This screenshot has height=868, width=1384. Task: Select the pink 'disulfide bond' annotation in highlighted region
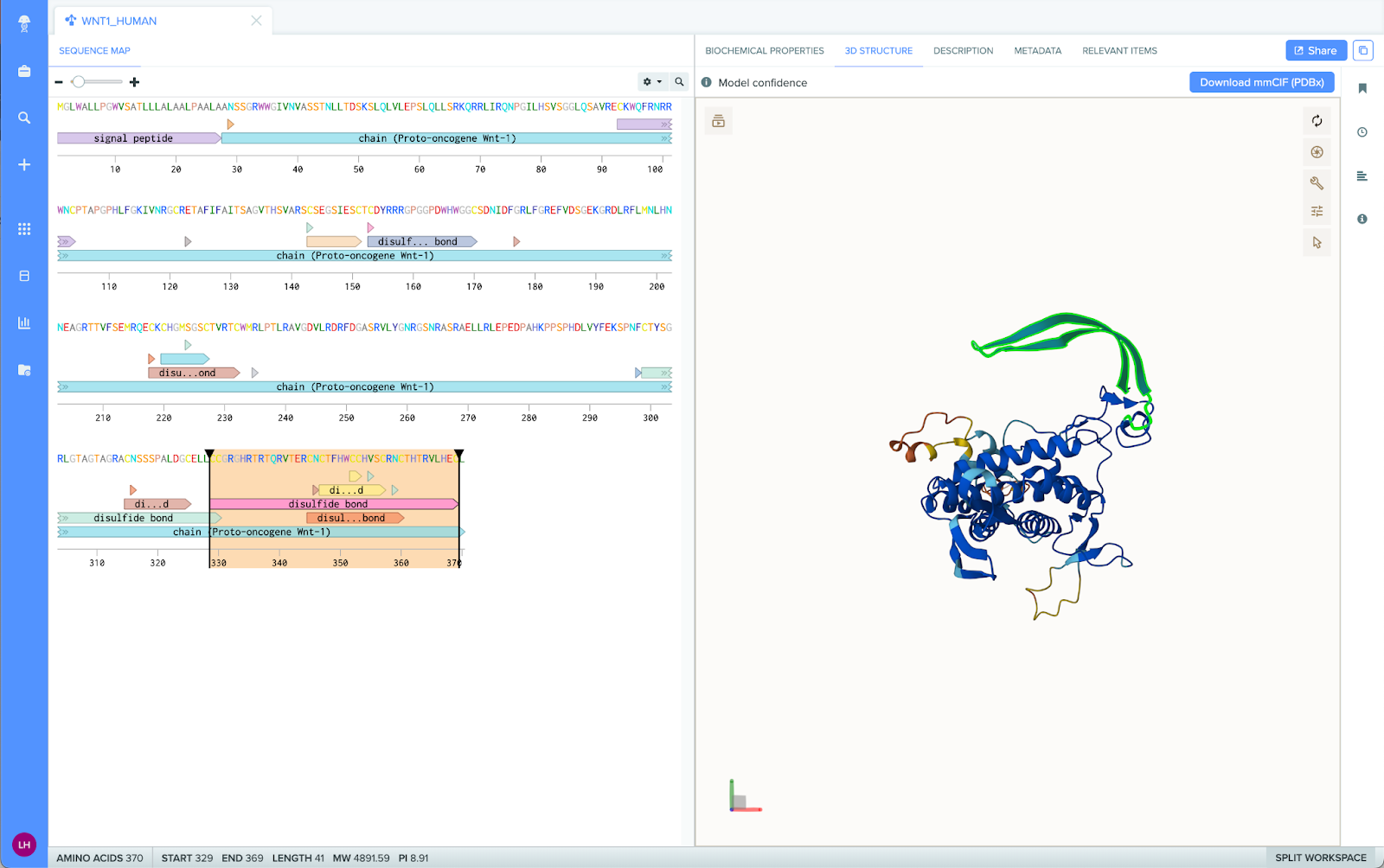point(333,504)
